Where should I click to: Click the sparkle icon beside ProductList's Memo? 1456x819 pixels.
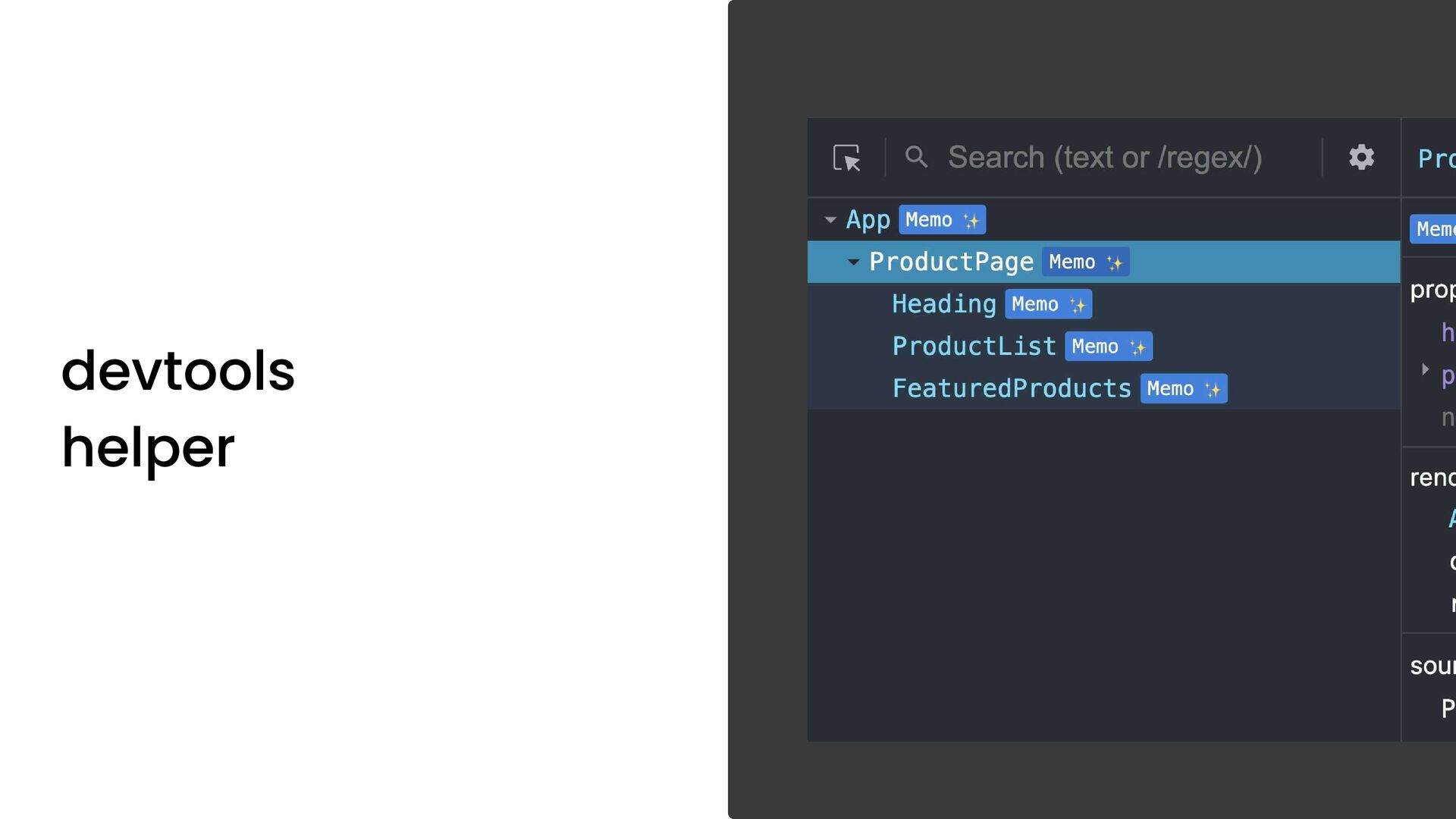(x=1137, y=347)
